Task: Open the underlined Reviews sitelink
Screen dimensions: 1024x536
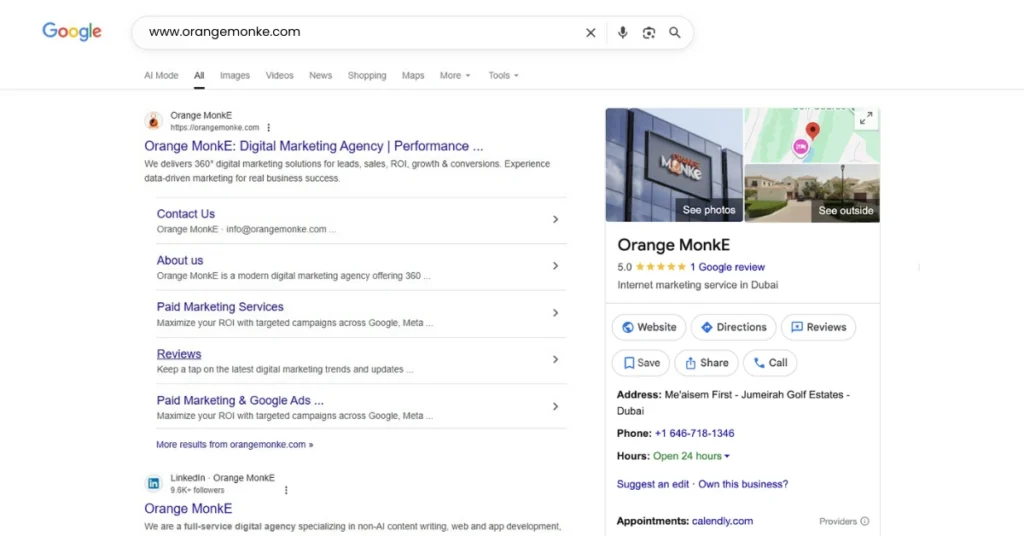Action: (x=179, y=354)
